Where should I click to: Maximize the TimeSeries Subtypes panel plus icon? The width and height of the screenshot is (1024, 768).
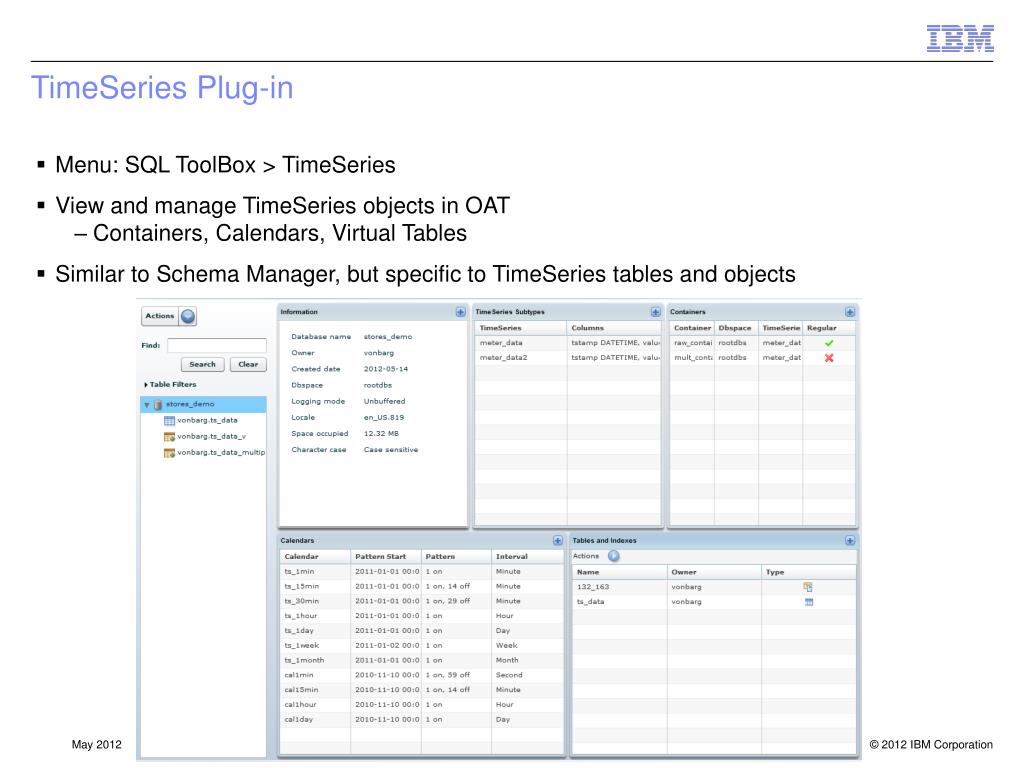[656, 312]
